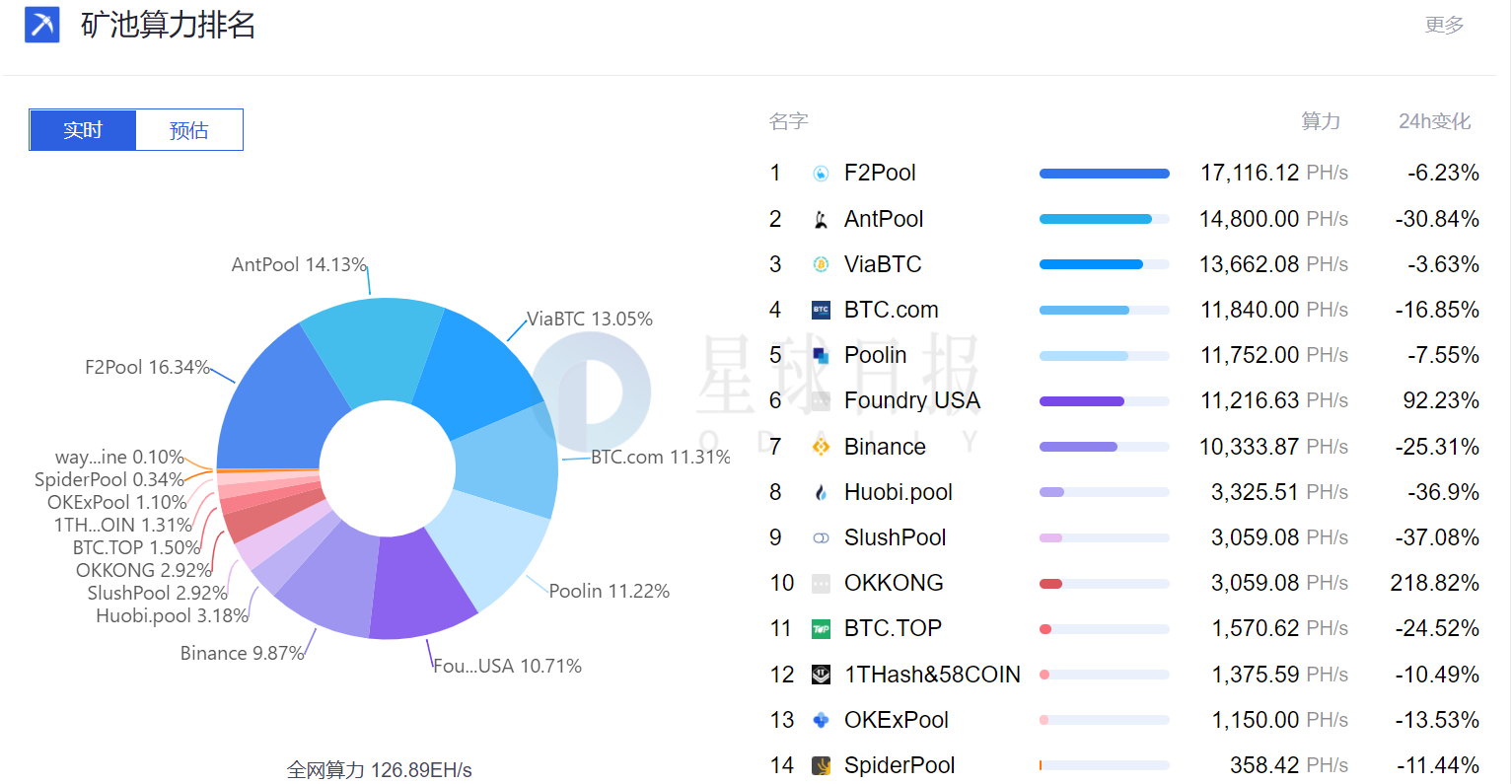The height and width of the screenshot is (784, 1512).
Task: Click the F2Pool 16.34% chart label
Action: coord(148,367)
